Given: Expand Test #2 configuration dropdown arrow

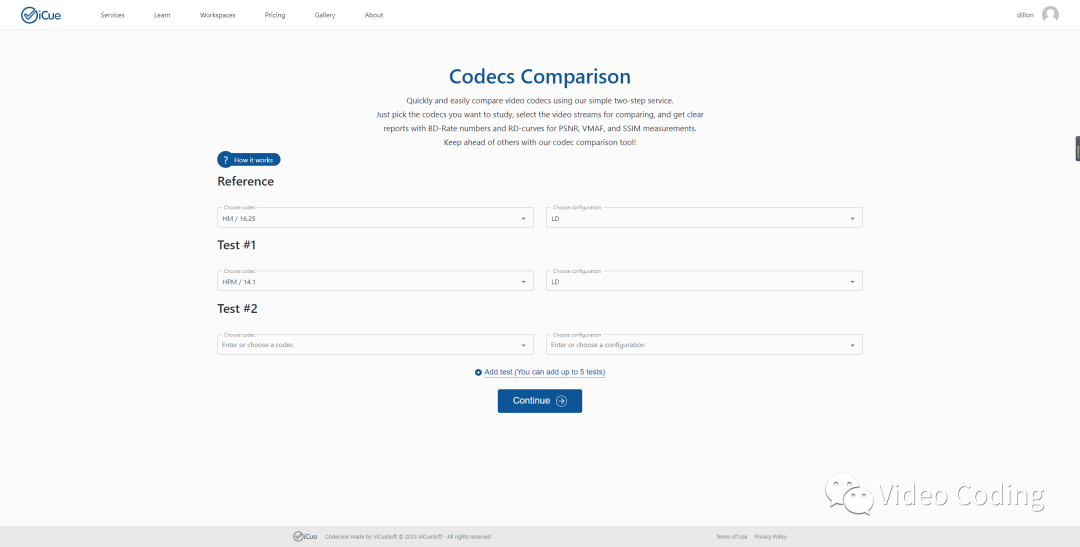Looking at the screenshot, I should (852, 345).
